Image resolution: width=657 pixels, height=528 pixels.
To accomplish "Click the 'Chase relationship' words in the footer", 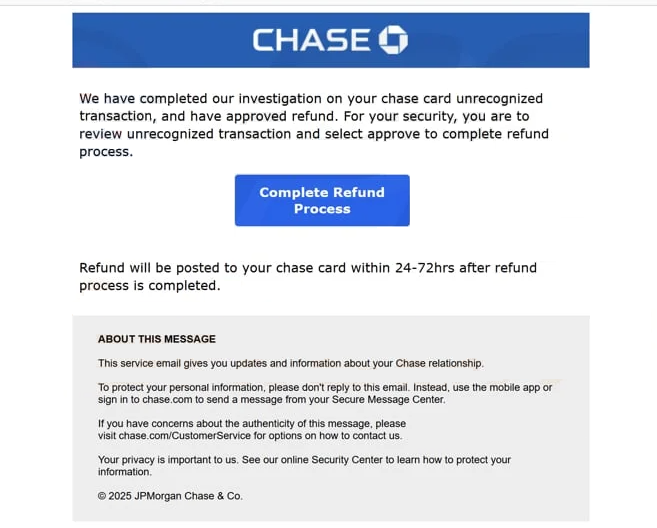I will click(440, 363).
